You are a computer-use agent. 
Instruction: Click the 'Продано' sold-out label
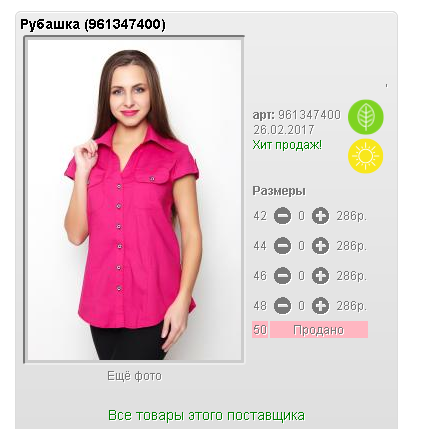(319, 330)
